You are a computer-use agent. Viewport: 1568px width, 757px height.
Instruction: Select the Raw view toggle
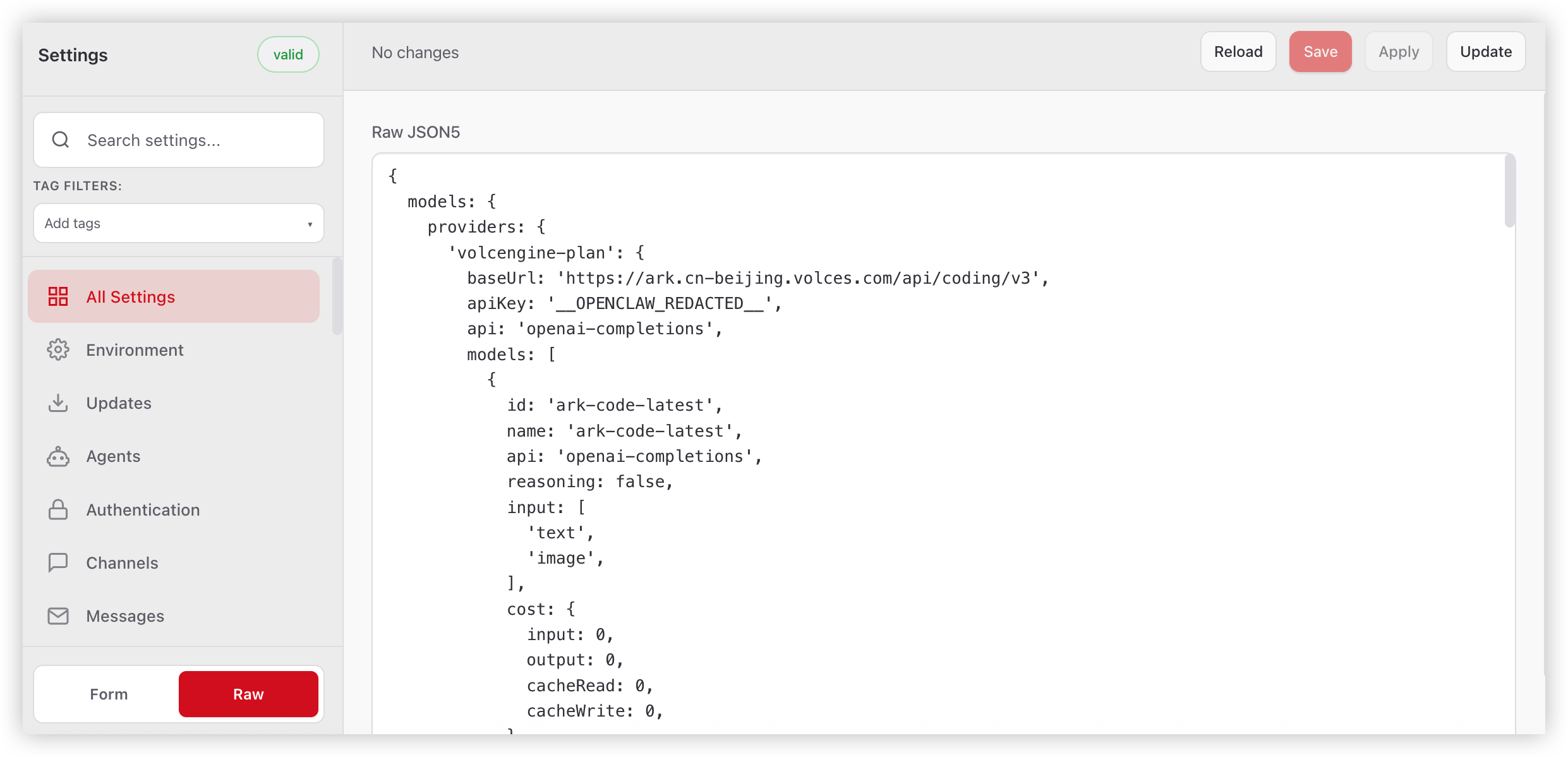tap(248, 694)
